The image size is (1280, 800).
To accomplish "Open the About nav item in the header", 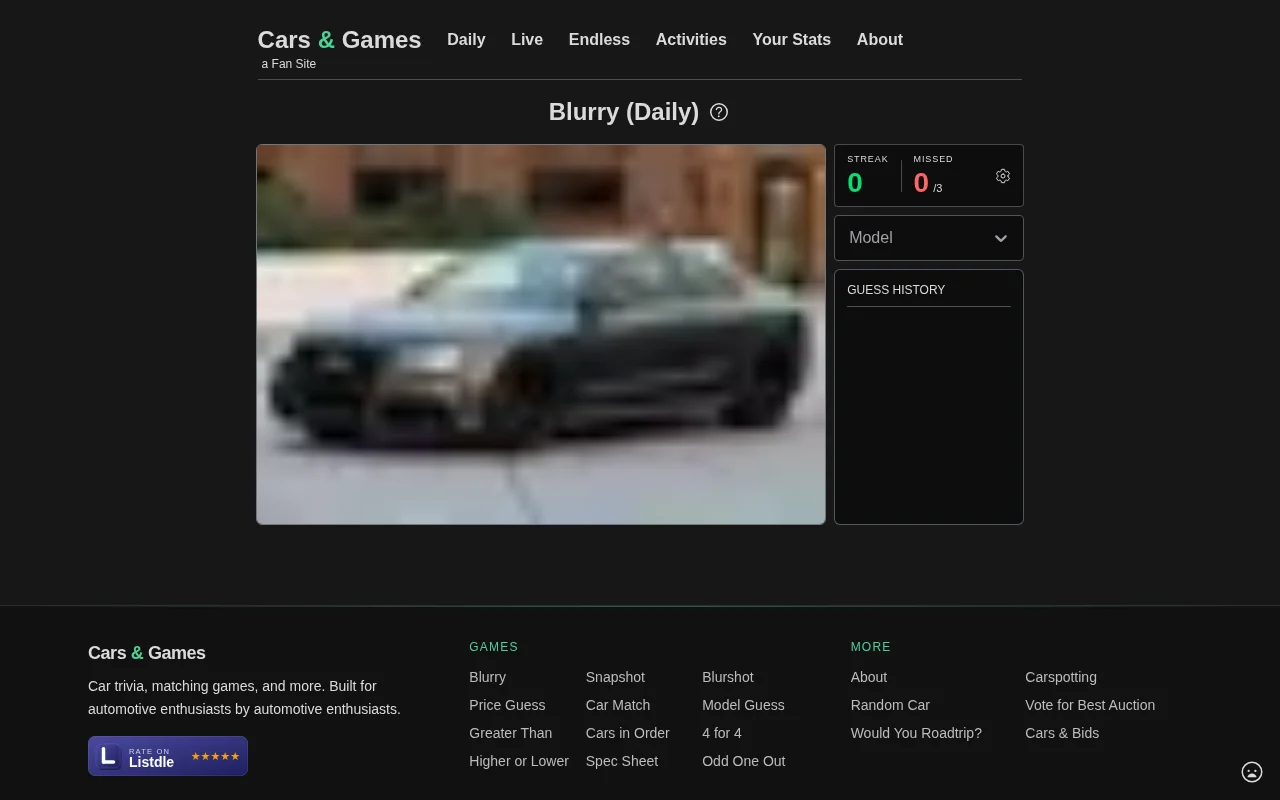I will [880, 40].
